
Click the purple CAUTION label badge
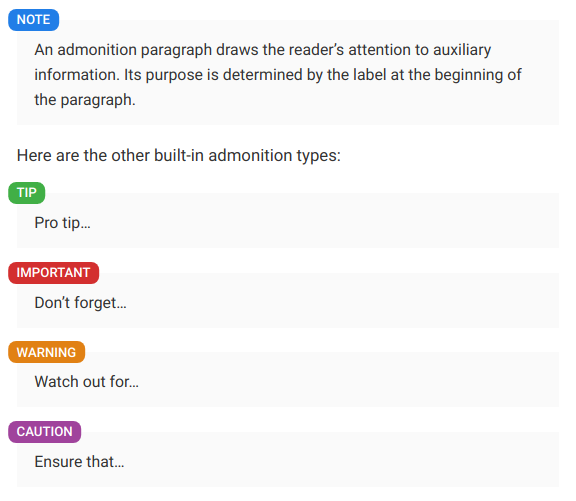44,432
